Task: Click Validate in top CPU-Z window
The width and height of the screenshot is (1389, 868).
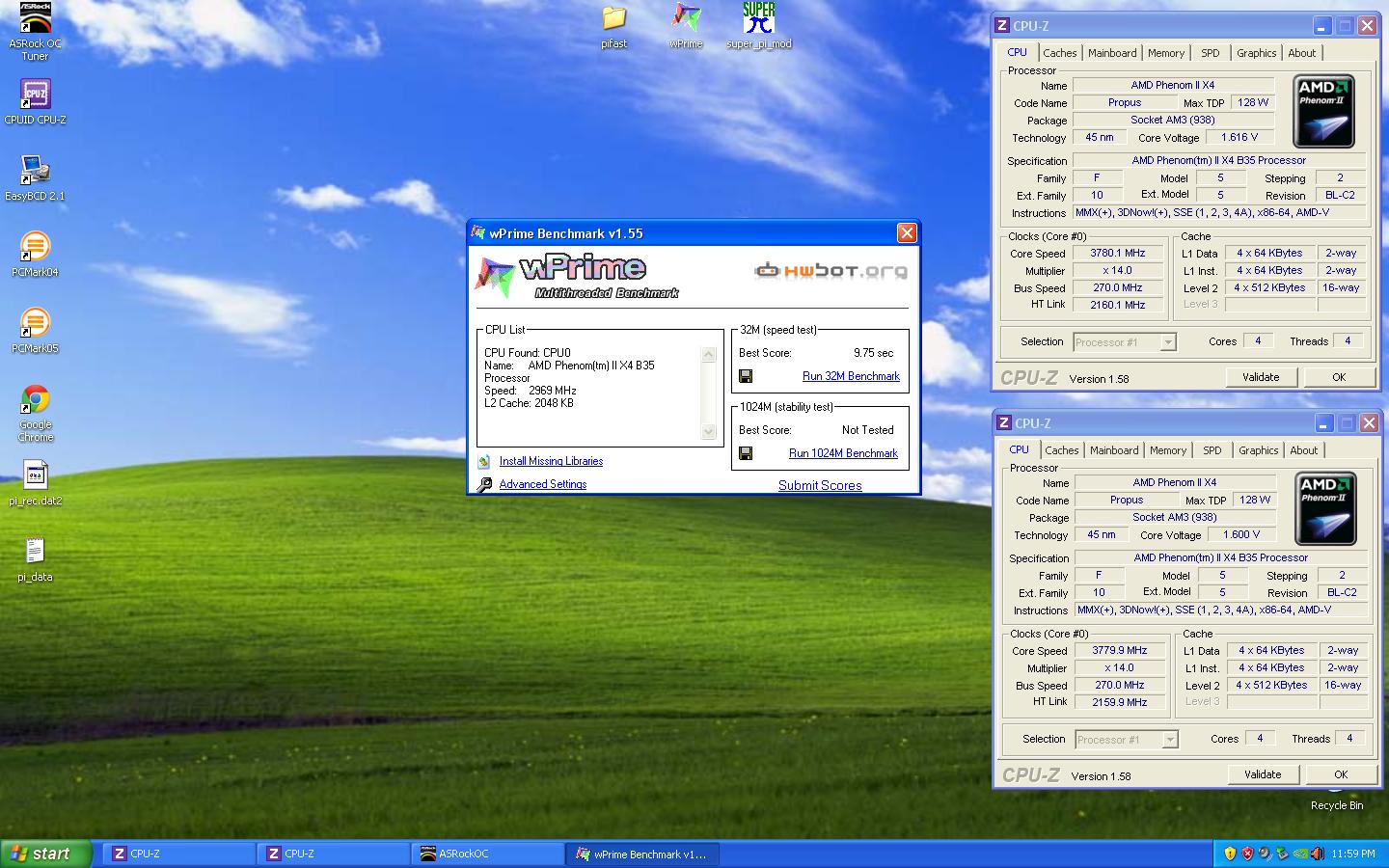Action: pos(1261,377)
